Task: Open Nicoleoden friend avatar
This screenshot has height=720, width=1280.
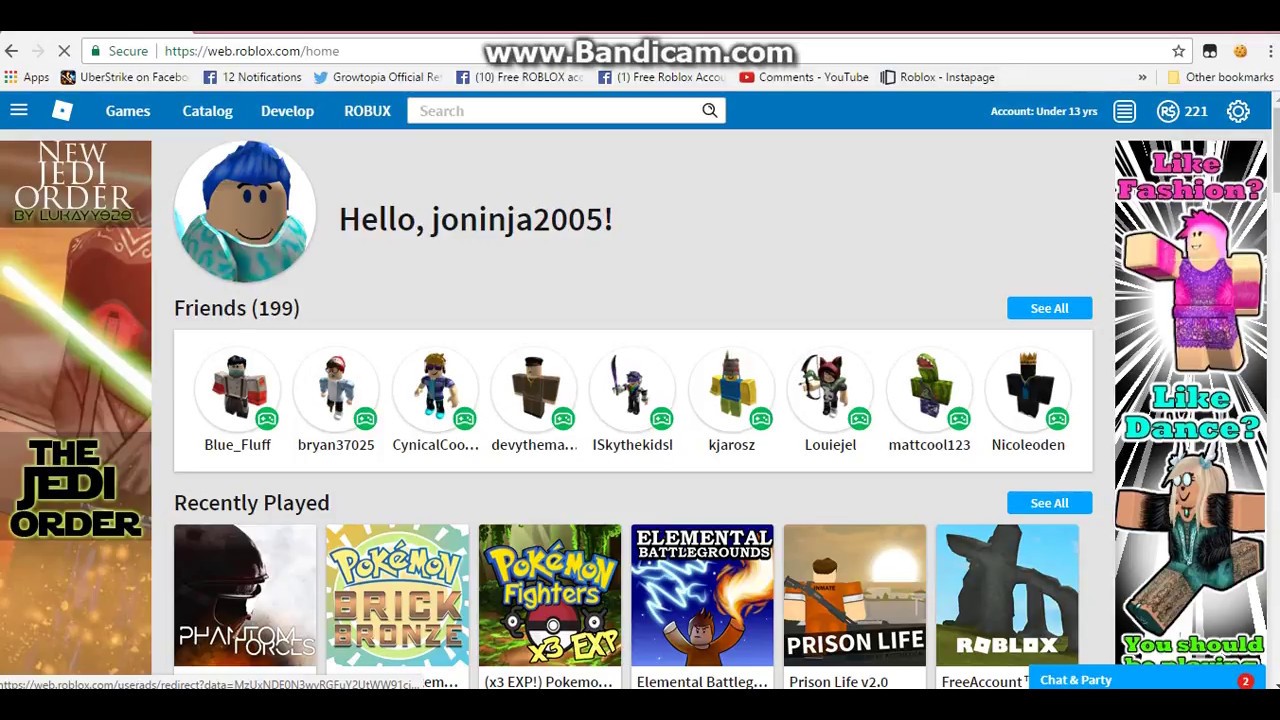Action: (1028, 387)
